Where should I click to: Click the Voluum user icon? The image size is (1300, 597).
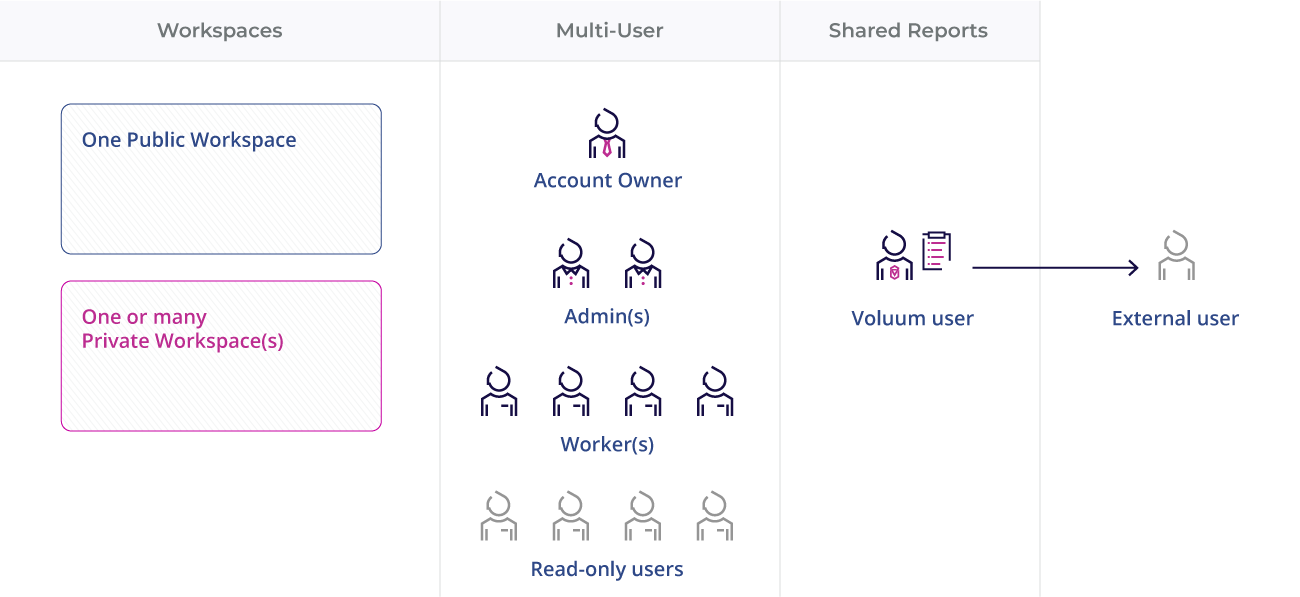pyautogui.click(x=893, y=253)
